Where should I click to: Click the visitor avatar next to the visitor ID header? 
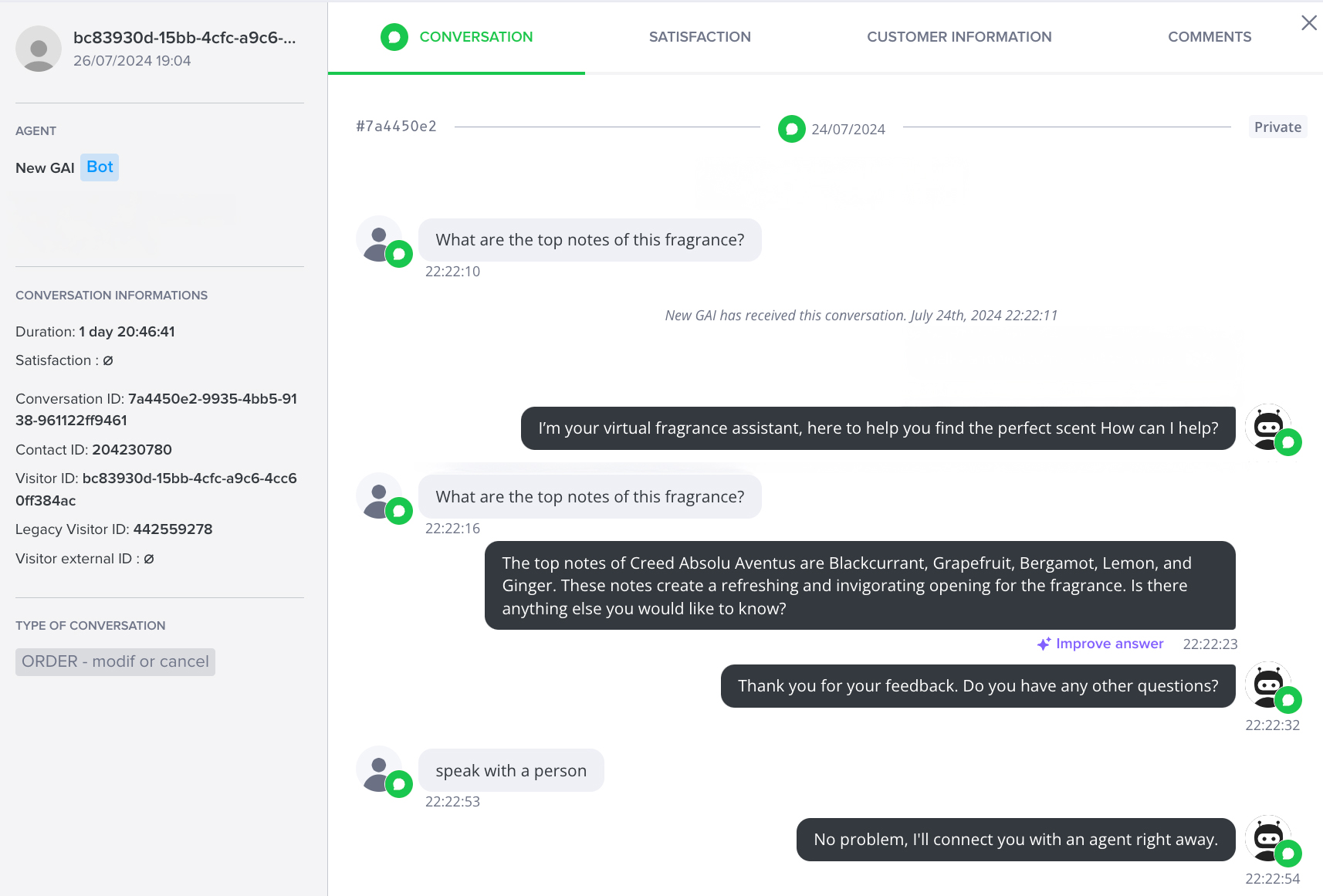click(39, 49)
